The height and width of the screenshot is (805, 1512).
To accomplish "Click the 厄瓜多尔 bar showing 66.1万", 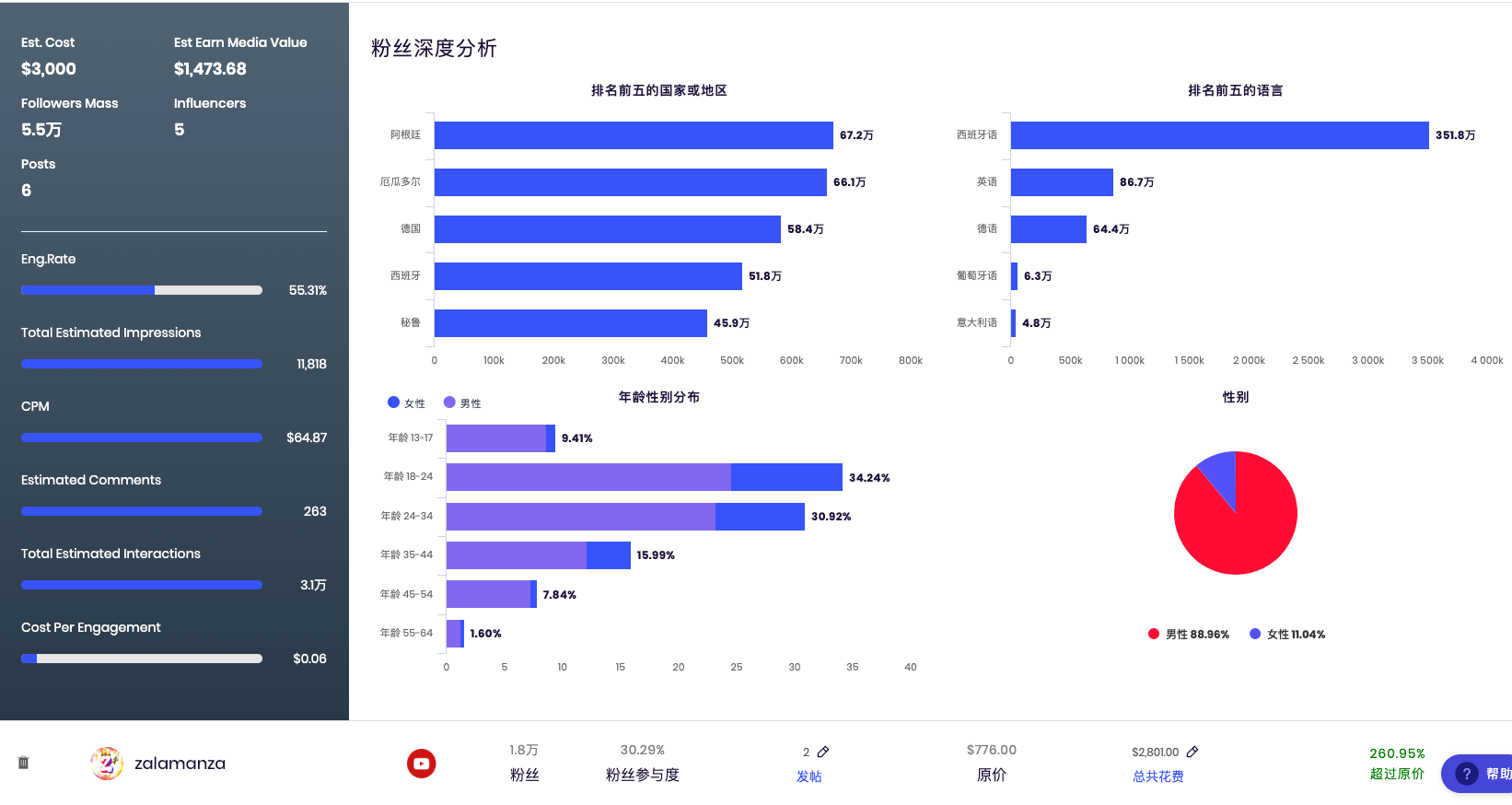I will (631, 182).
